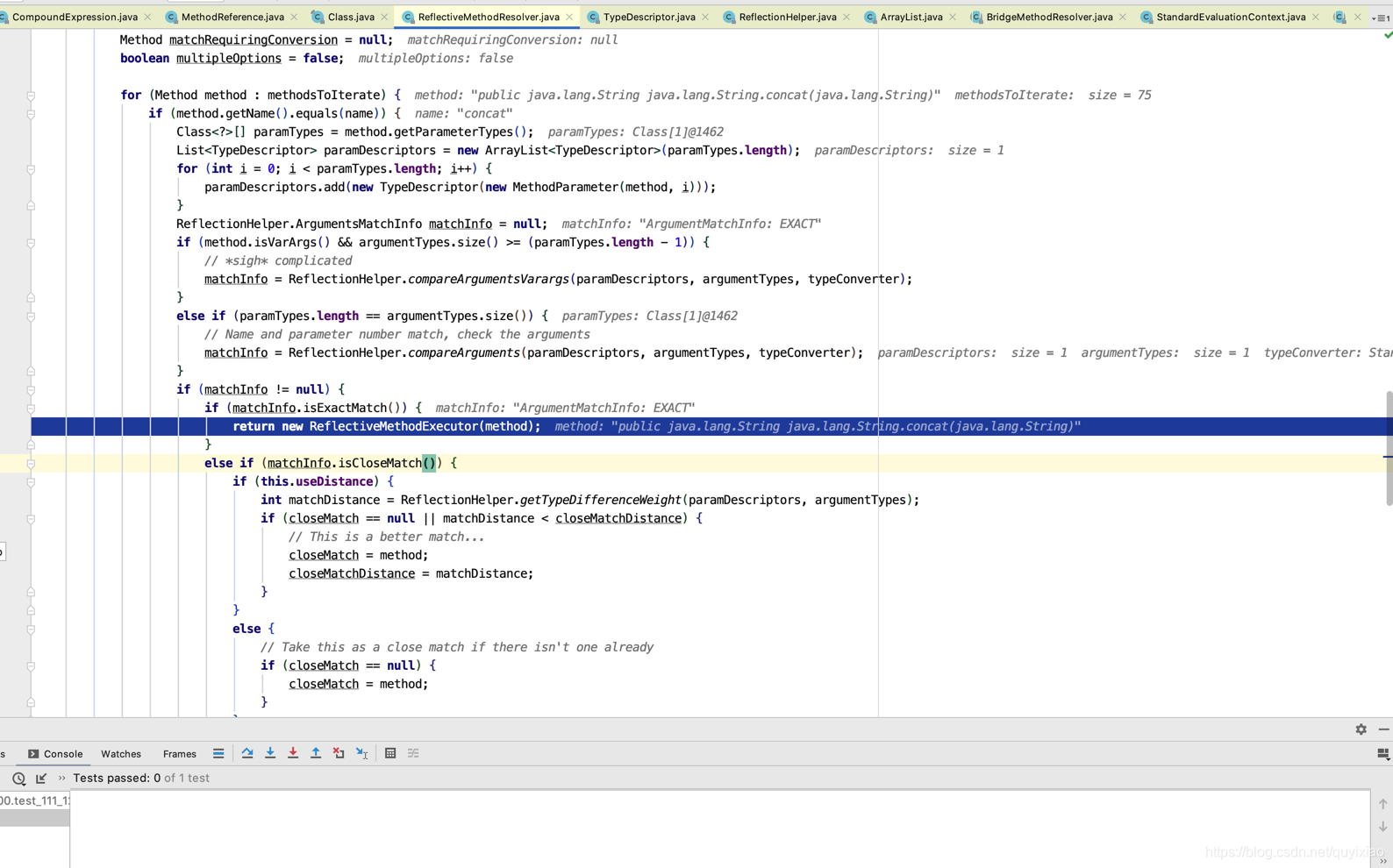Click the red Force Step Into icon
This screenshot has height=868, width=1393.
pos(293,753)
